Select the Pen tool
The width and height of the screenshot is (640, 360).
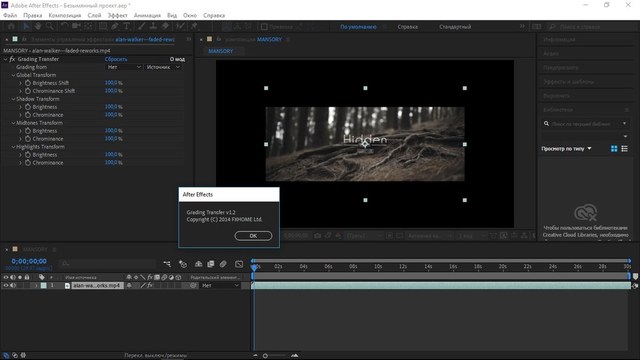pos(115,27)
